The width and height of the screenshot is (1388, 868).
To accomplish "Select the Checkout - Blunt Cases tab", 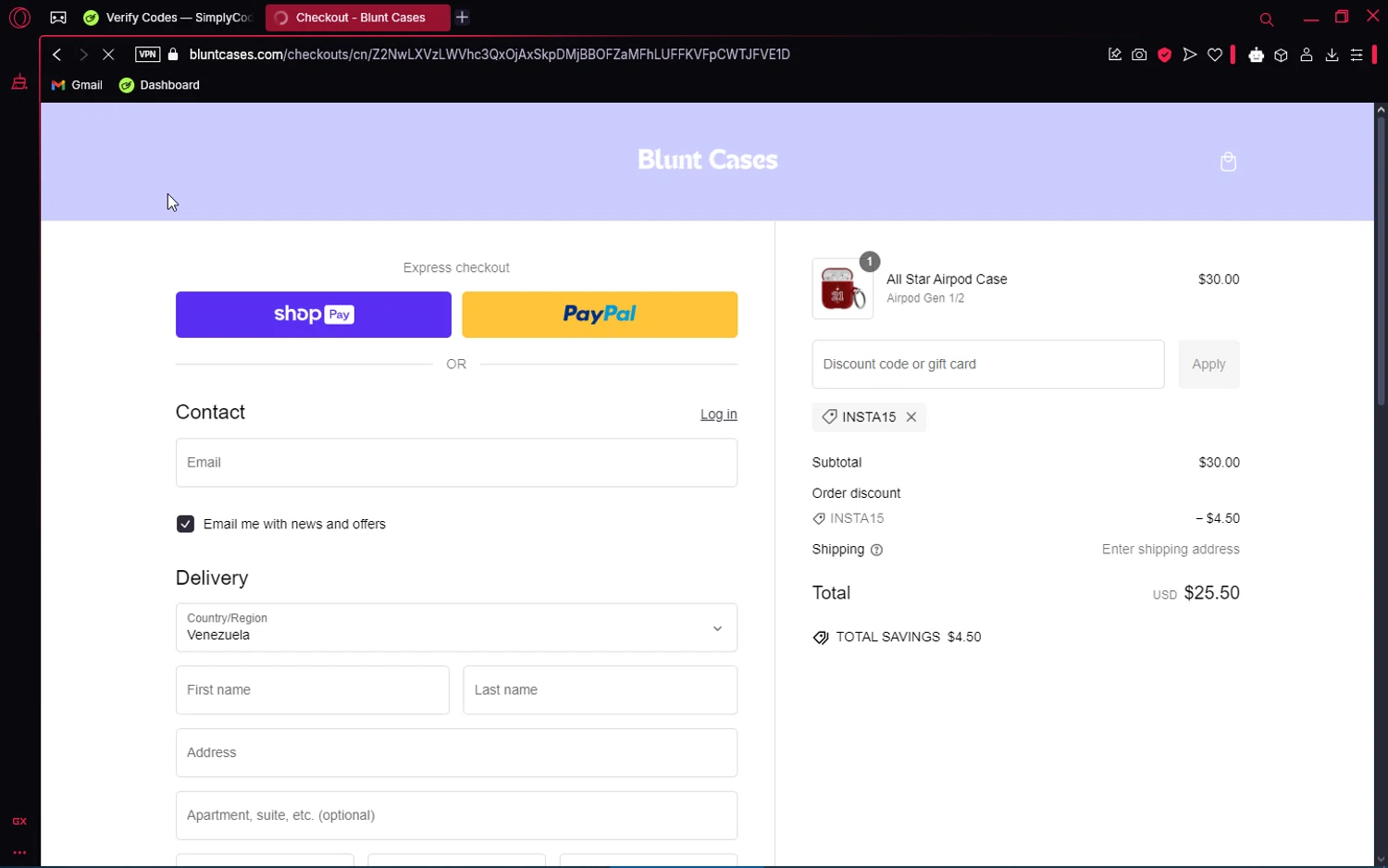I will pyautogui.click(x=357, y=18).
